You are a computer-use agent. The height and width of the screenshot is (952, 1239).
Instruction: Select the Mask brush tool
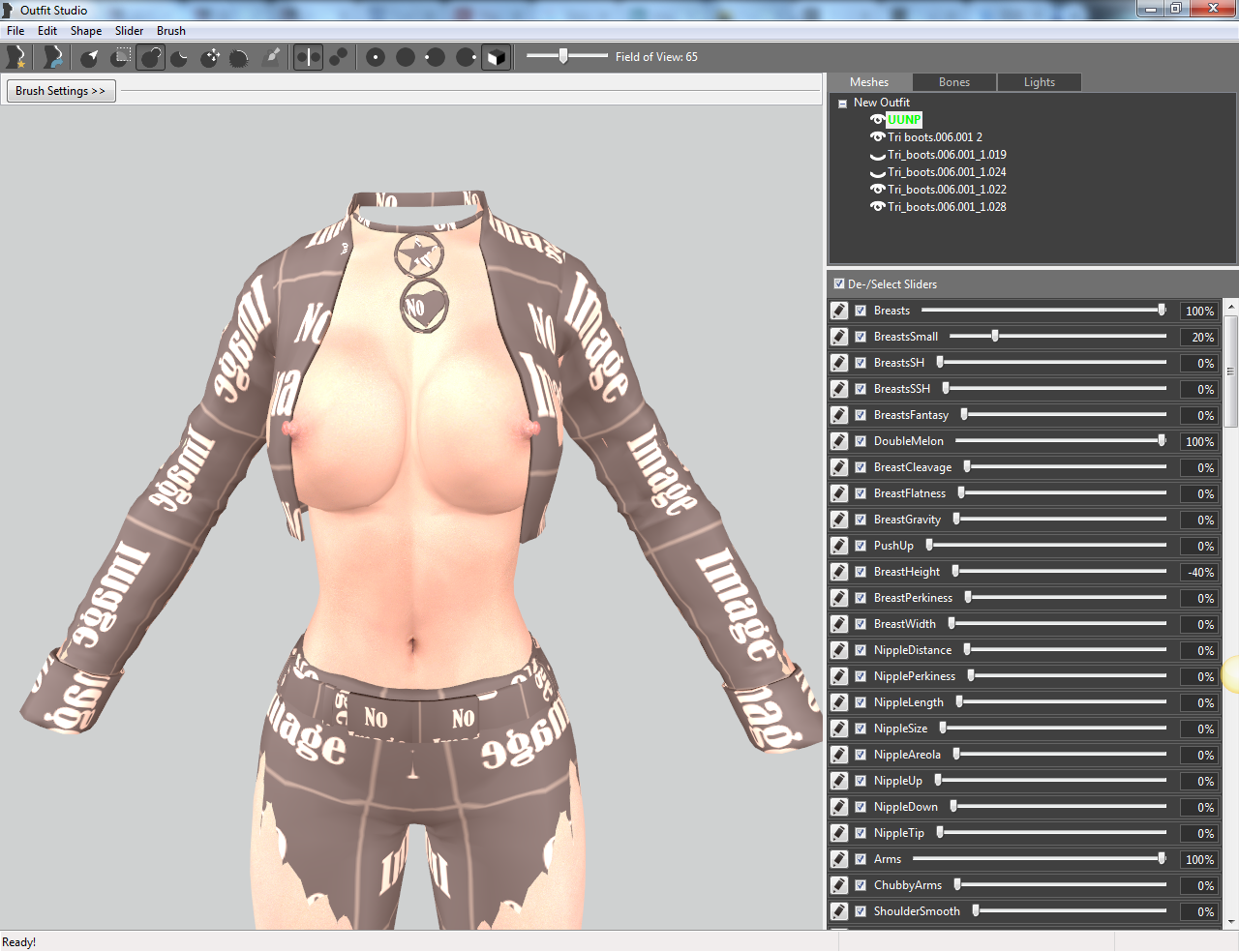coord(121,57)
